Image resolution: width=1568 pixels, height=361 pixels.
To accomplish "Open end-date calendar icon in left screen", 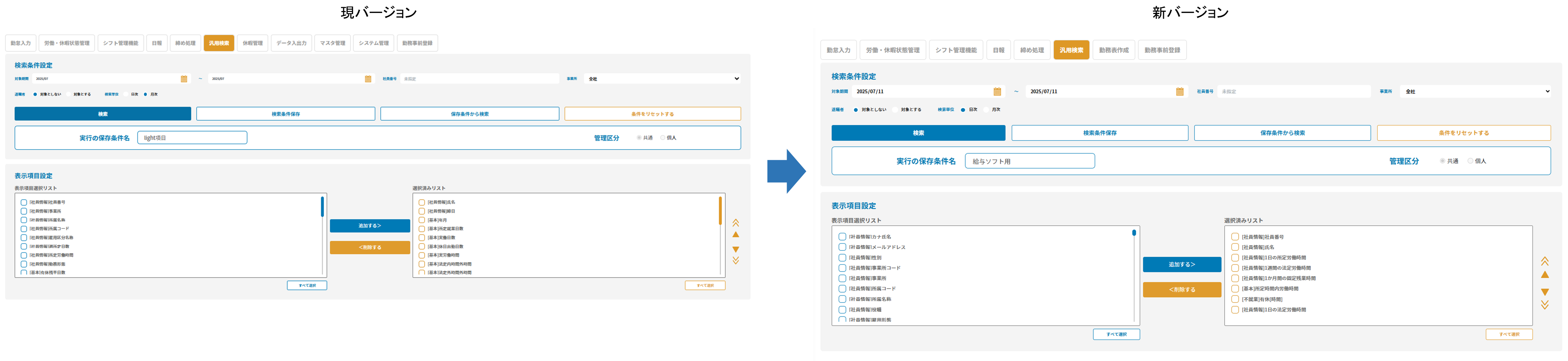I will (x=368, y=79).
